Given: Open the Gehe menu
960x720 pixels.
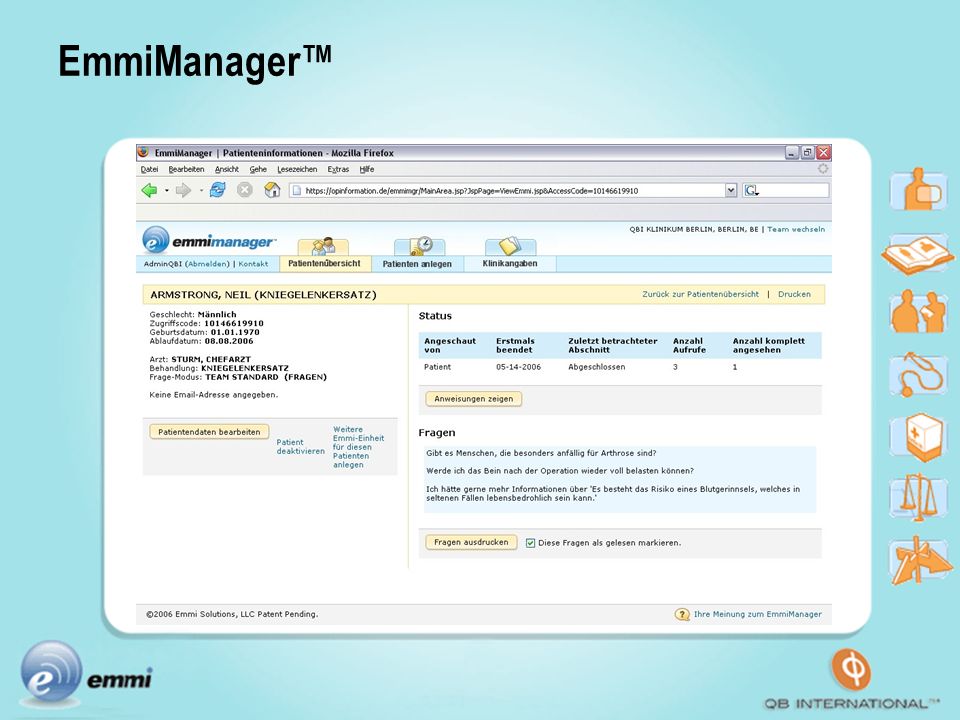Looking at the screenshot, I should pos(258,169).
